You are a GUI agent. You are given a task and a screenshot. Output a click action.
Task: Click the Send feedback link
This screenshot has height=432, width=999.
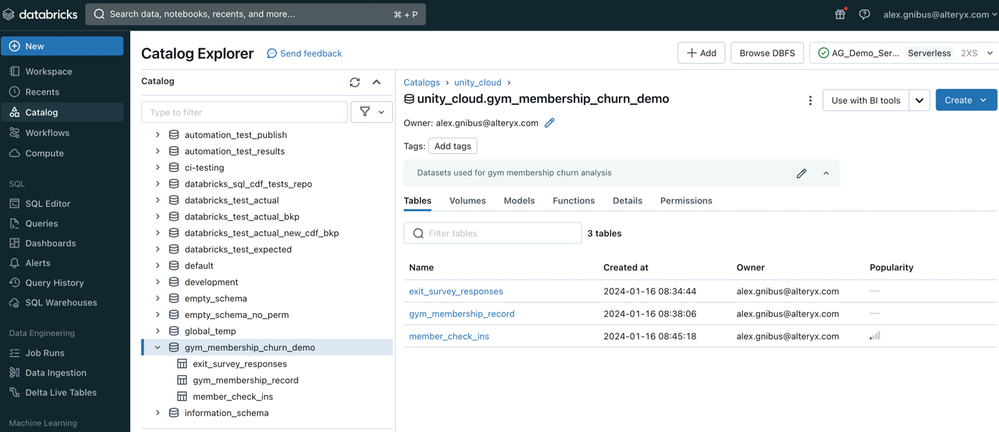(305, 54)
